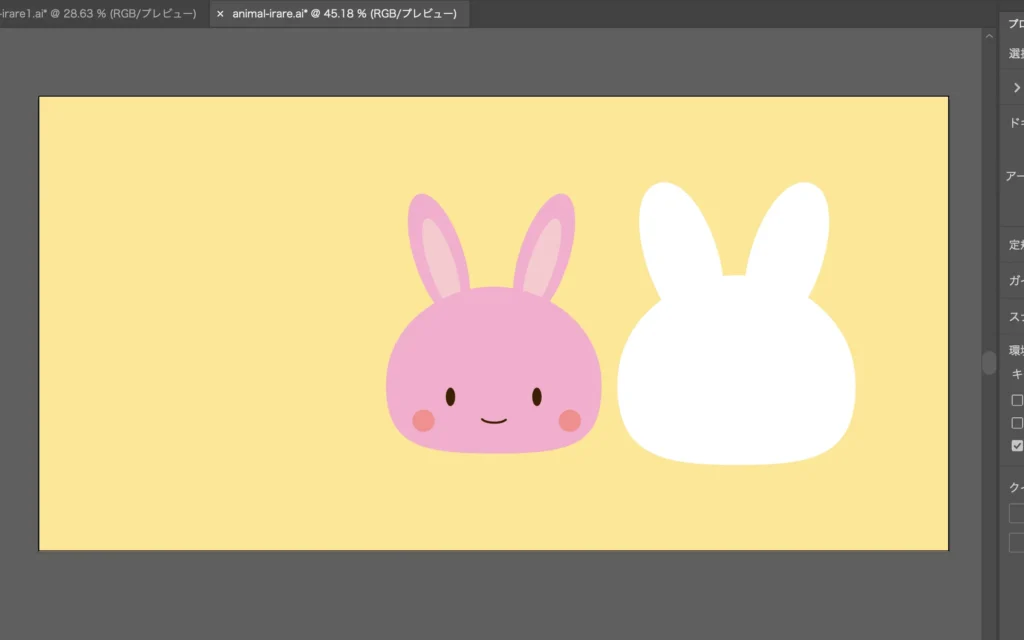Viewport: 1024px width, 640px height.
Task: Click the pink rabbit's smiling mouth
Action: coord(493,421)
